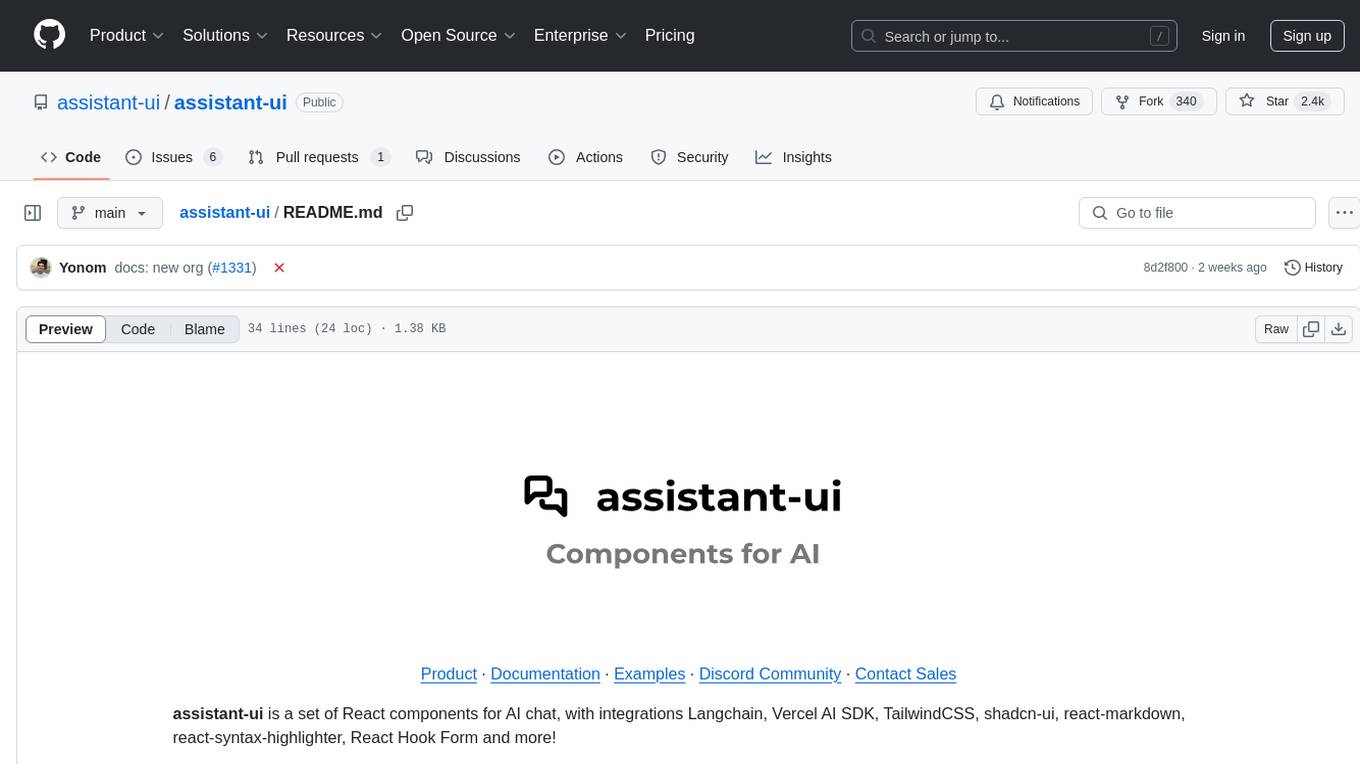Copy raw file contents
The height and width of the screenshot is (764, 1360).
pyautogui.click(x=1311, y=329)
